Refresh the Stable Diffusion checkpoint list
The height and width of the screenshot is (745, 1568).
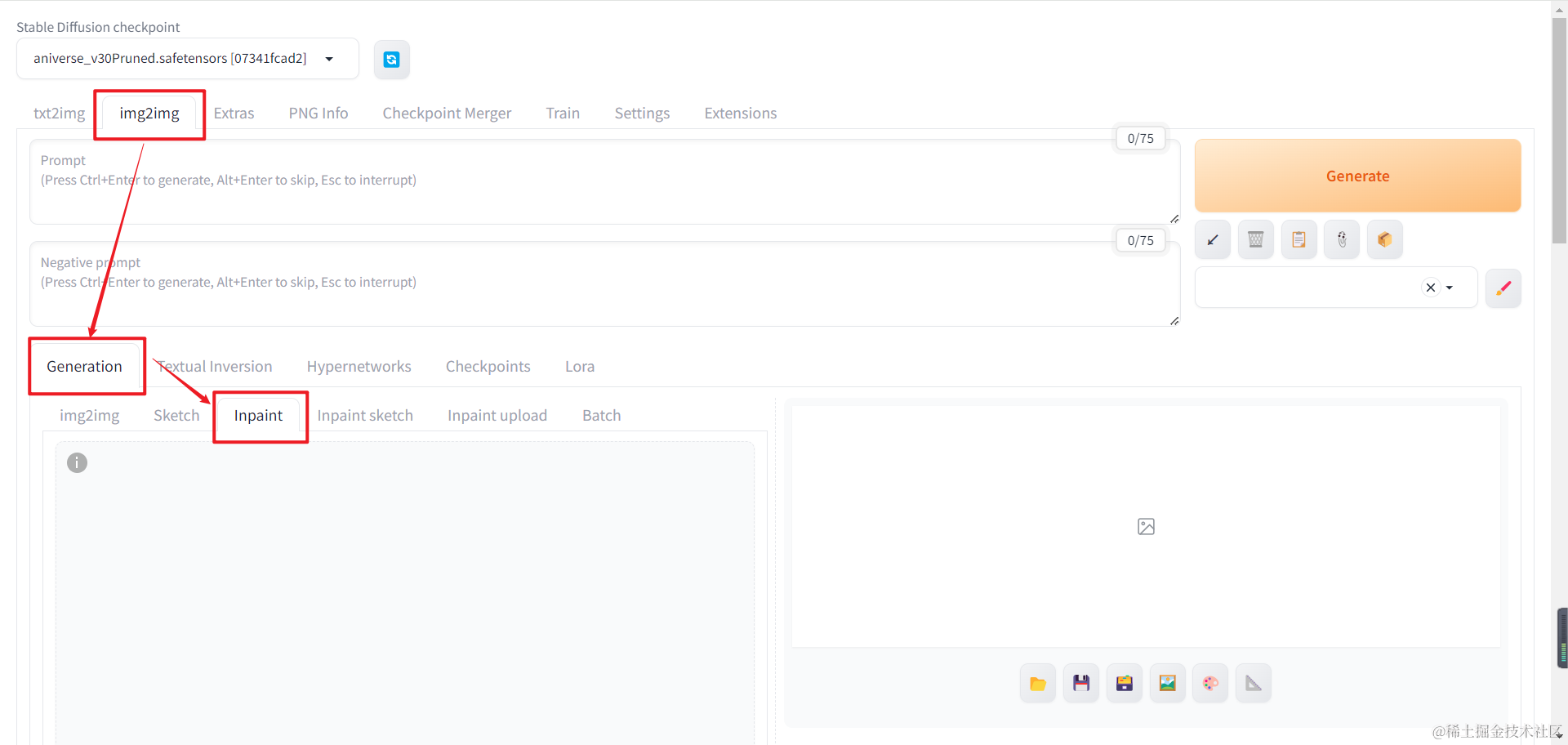[392, 59]
